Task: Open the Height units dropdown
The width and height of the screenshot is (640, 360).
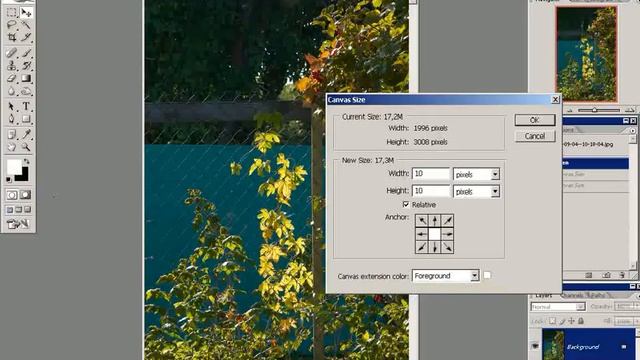Action: (x=495, y=191)
